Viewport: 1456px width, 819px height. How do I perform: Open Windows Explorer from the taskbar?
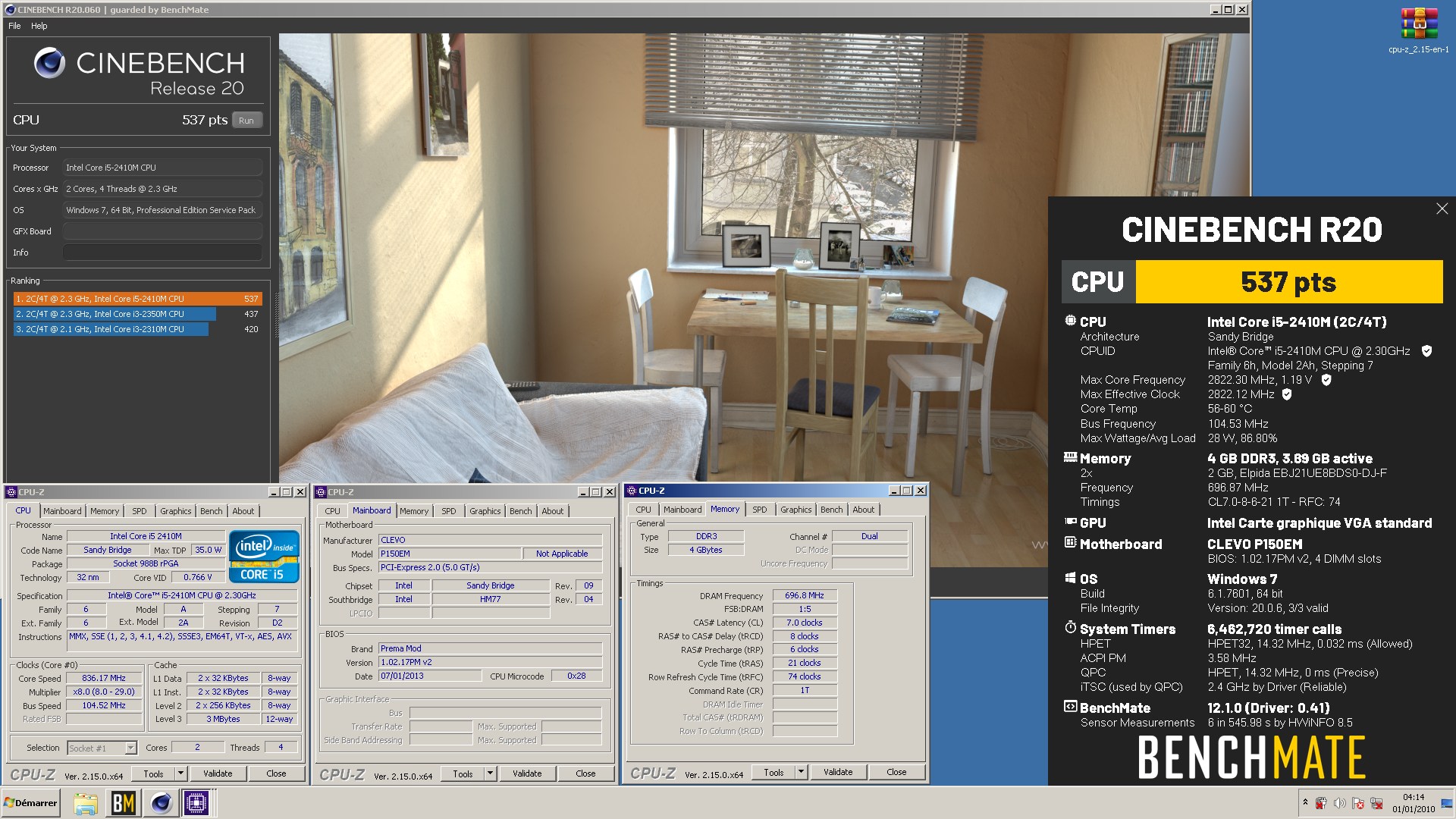86,803
